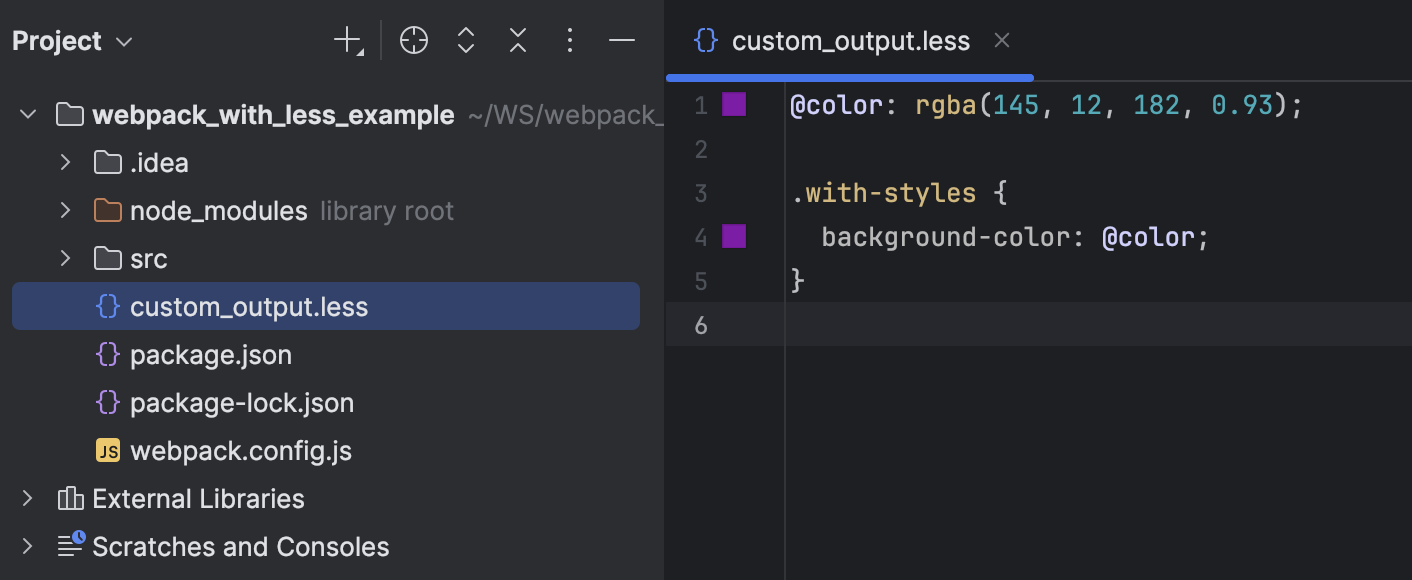
Task: Click the purple color swatch on line 1 gutter
Action: point(734,104)
